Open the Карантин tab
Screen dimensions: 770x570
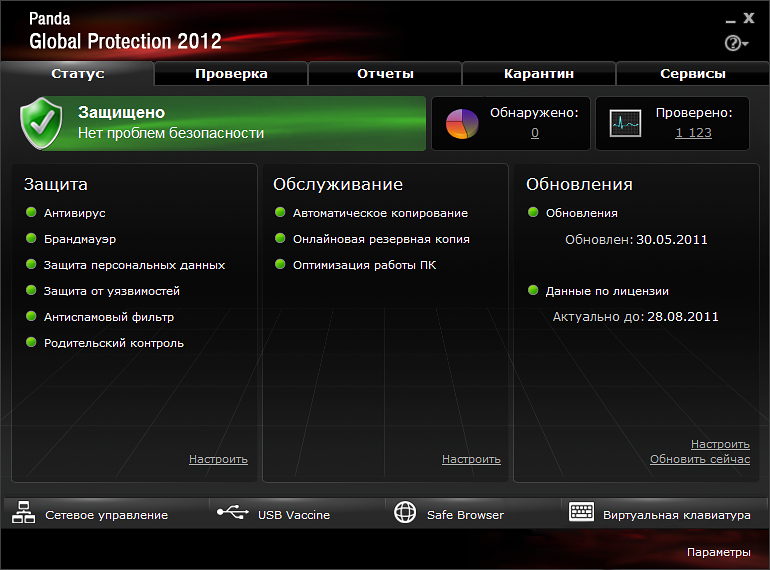[x=539, y=74]
